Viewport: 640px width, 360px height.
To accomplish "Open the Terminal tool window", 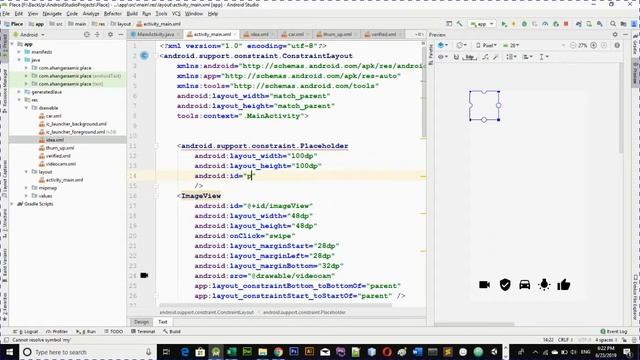I will pos(143,331).
